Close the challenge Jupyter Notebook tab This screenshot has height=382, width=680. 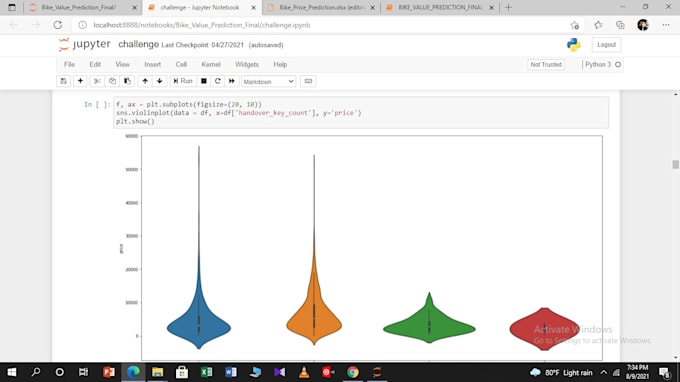tap(254, 8)
